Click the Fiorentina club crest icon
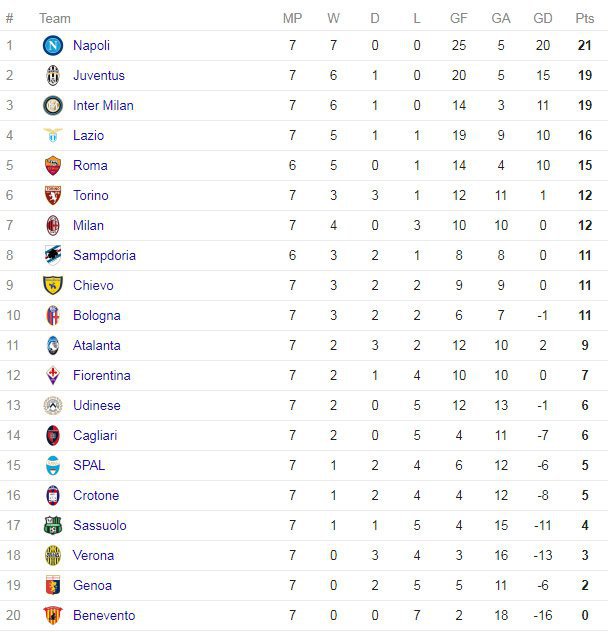Image resolution: width=608 pixels, height=632 pixels. [53, 375]
